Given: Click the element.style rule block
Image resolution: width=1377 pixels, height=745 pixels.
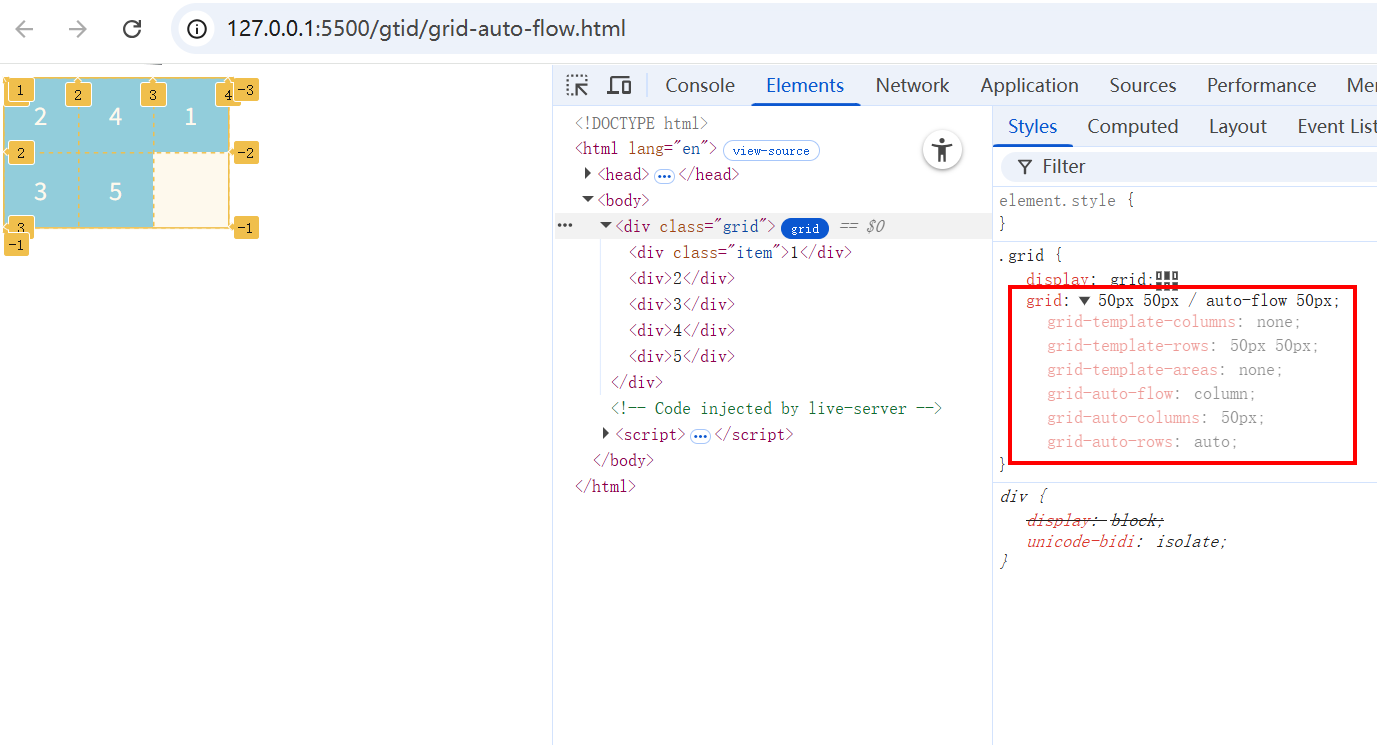Looking at the screenshot, I should click(x=1067, y=211).
